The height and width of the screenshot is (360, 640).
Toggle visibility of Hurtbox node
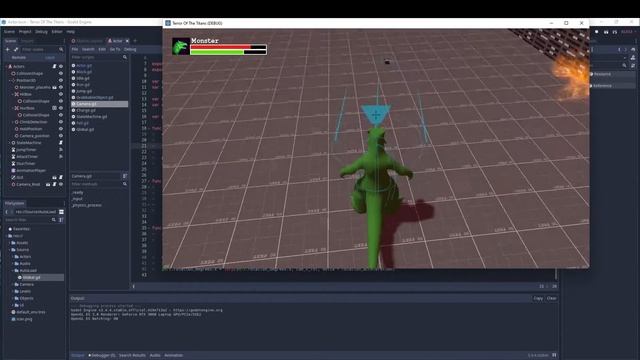(61, 108)
